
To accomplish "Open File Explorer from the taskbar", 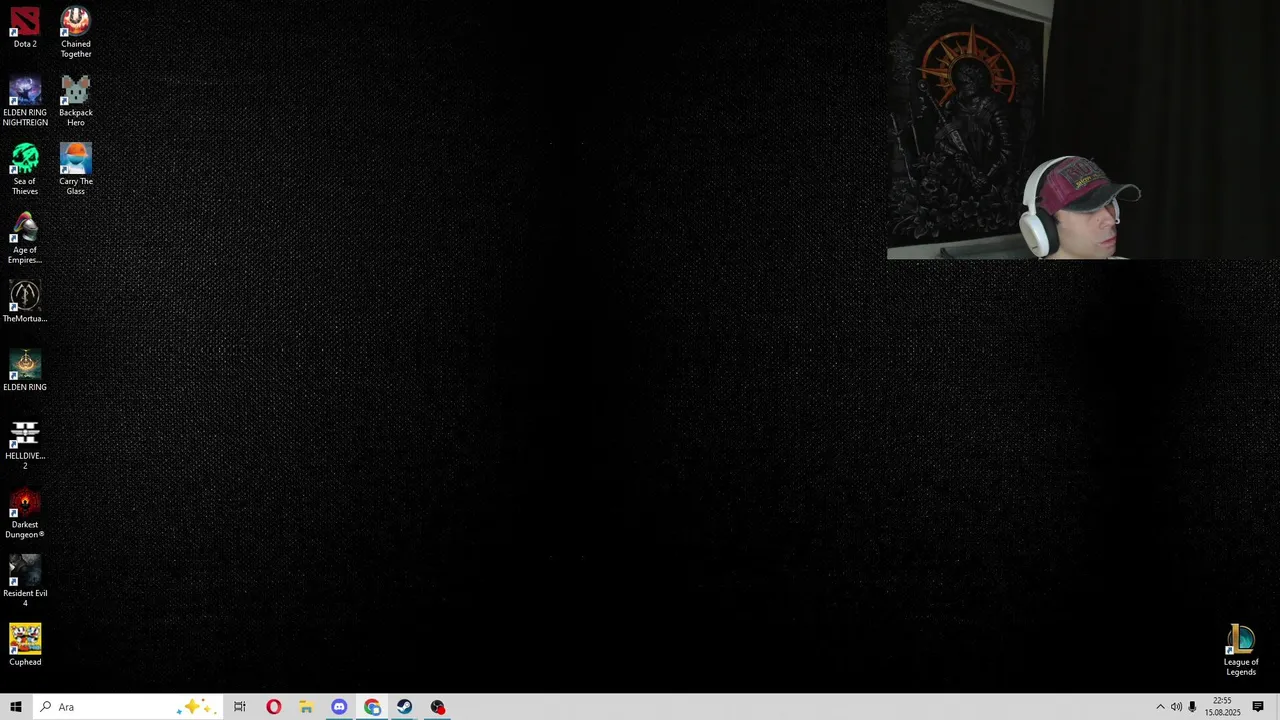I will click(x=306, y=707).
